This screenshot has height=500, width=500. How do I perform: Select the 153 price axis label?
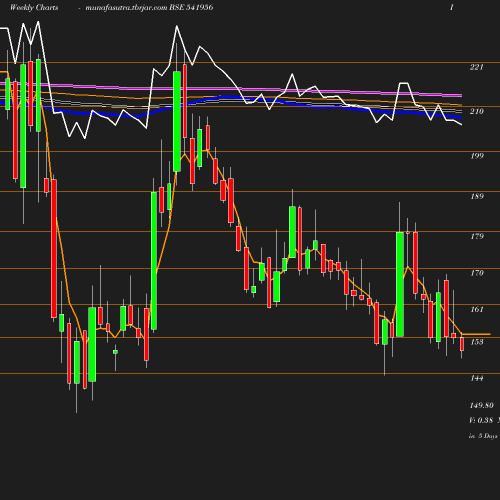click(477, 342)
